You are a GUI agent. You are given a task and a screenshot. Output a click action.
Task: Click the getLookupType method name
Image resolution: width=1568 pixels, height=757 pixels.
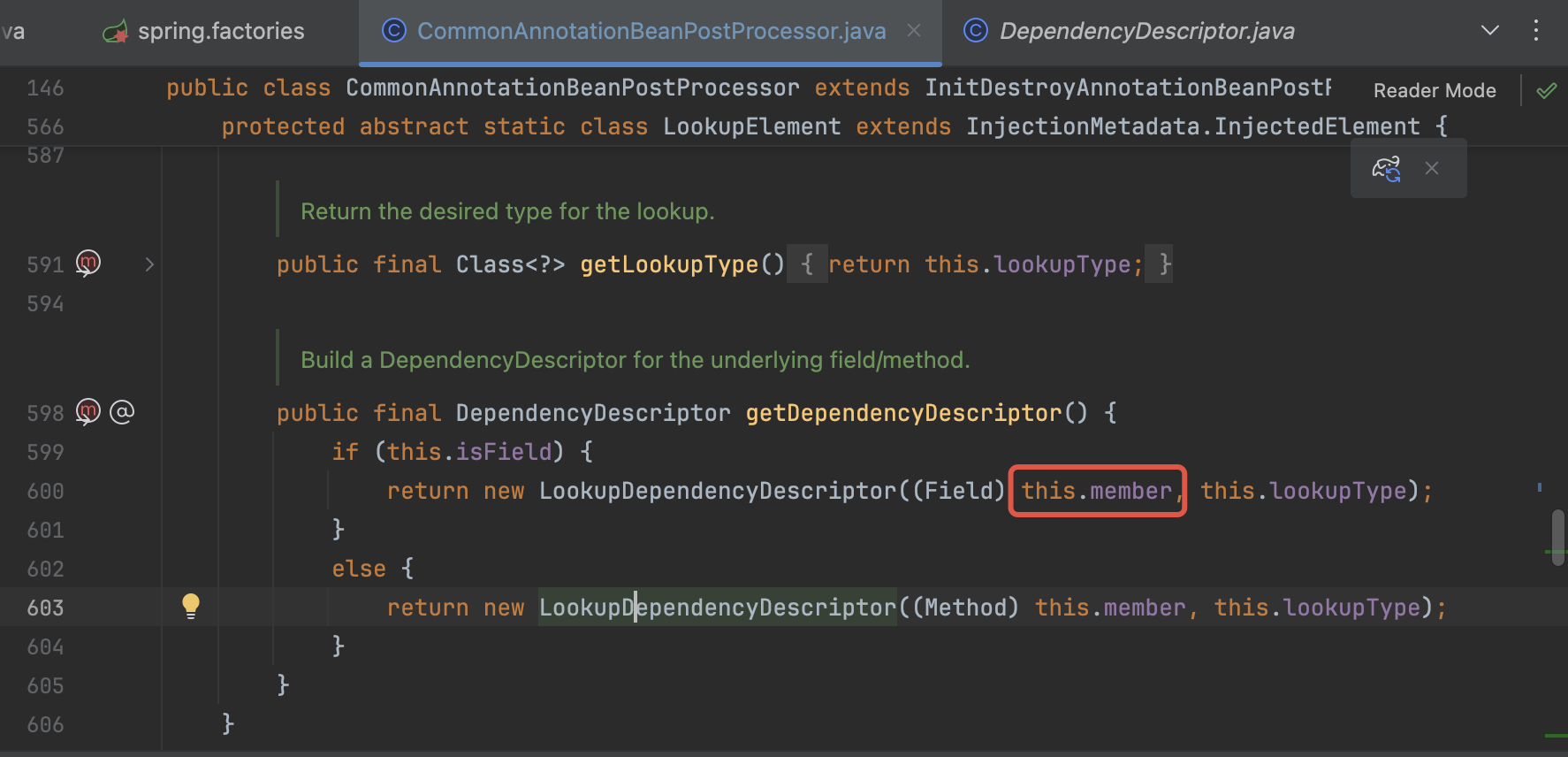[x=669, y=264]
